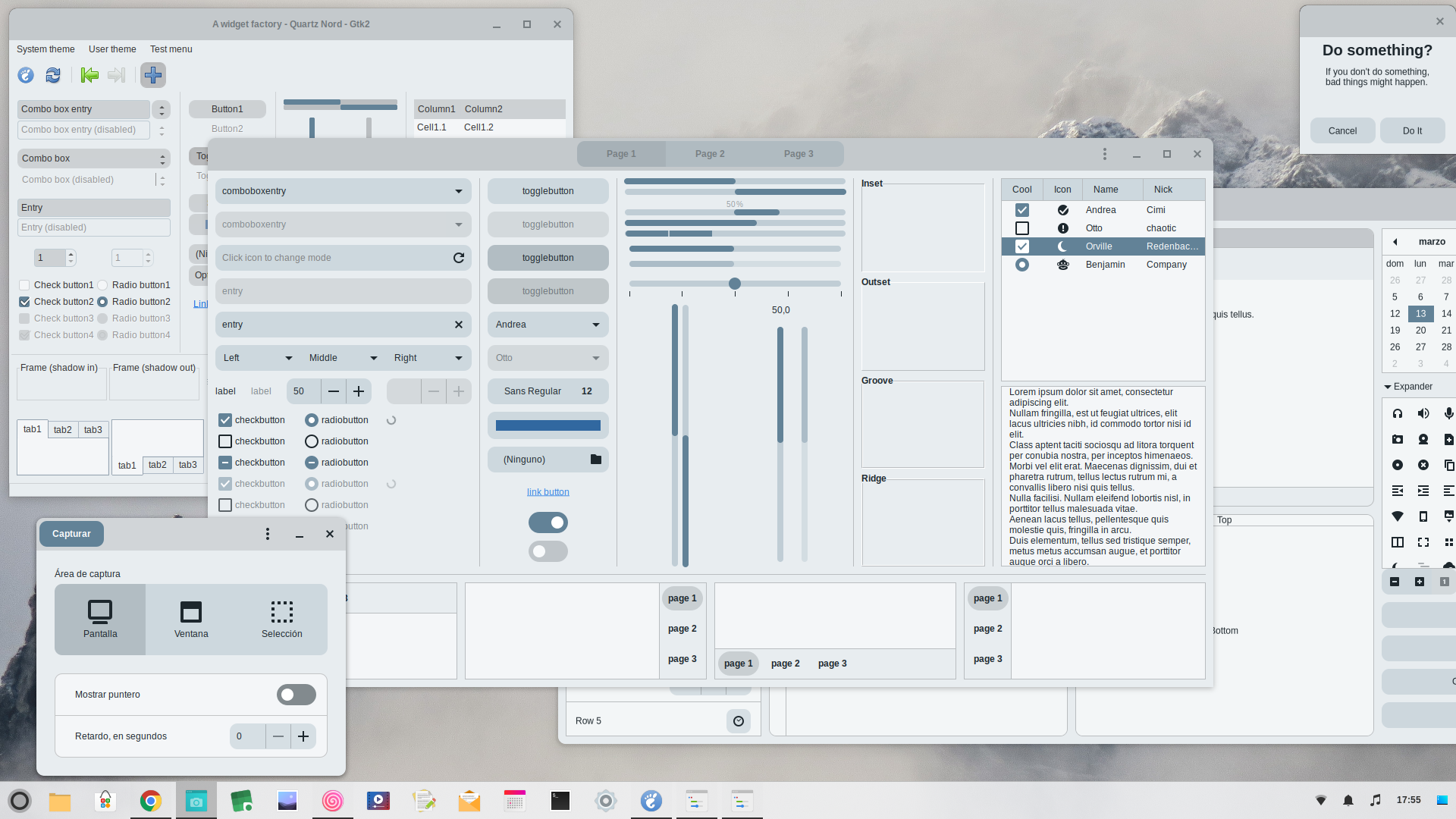Click the webcam icon in the Expander icon grid
The width and height of the screenshot is (1456, 819).
tap(1423, 439)
